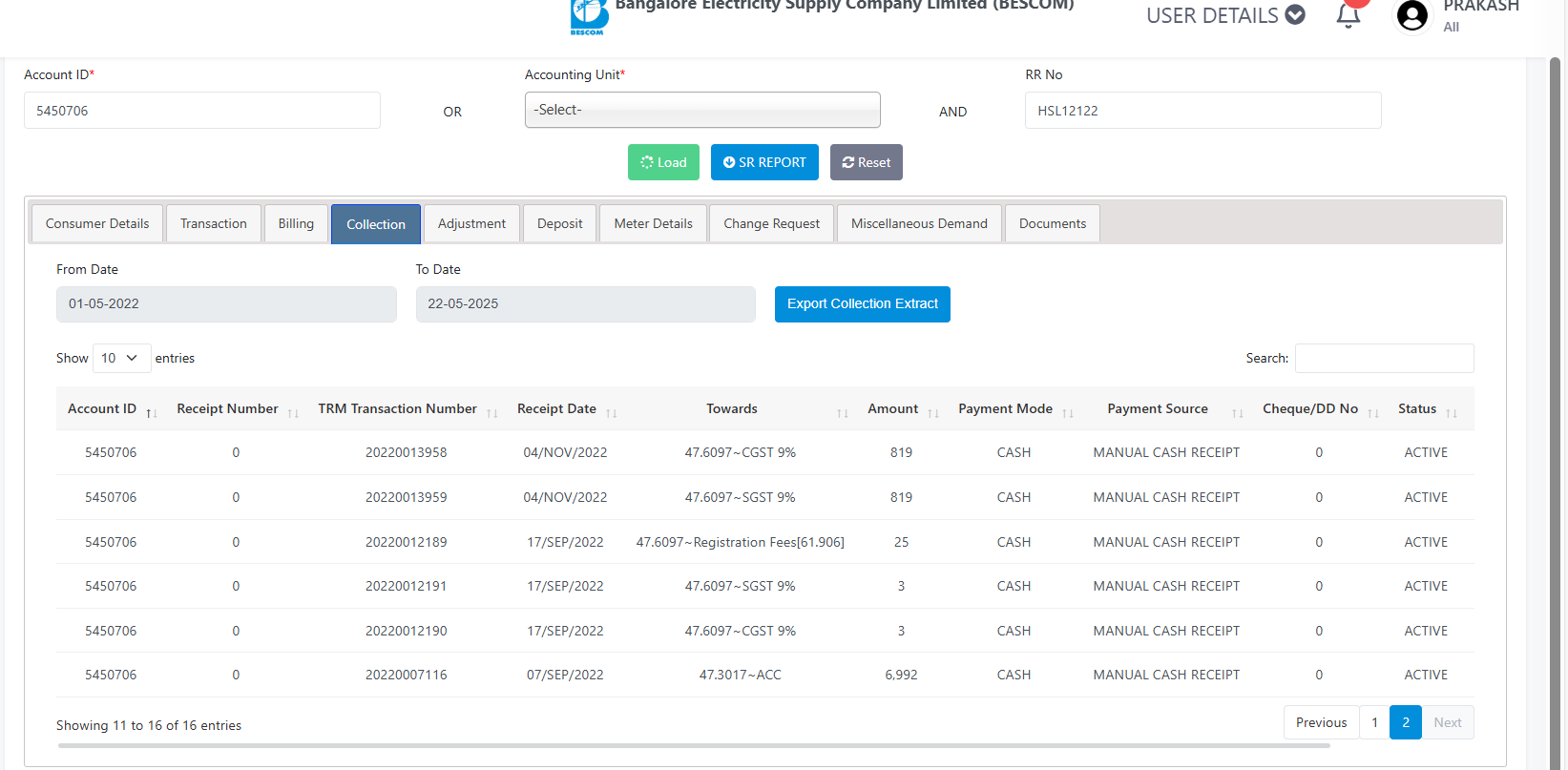
Task: Click transaction number 20220007116
Action: click(406, 675)
